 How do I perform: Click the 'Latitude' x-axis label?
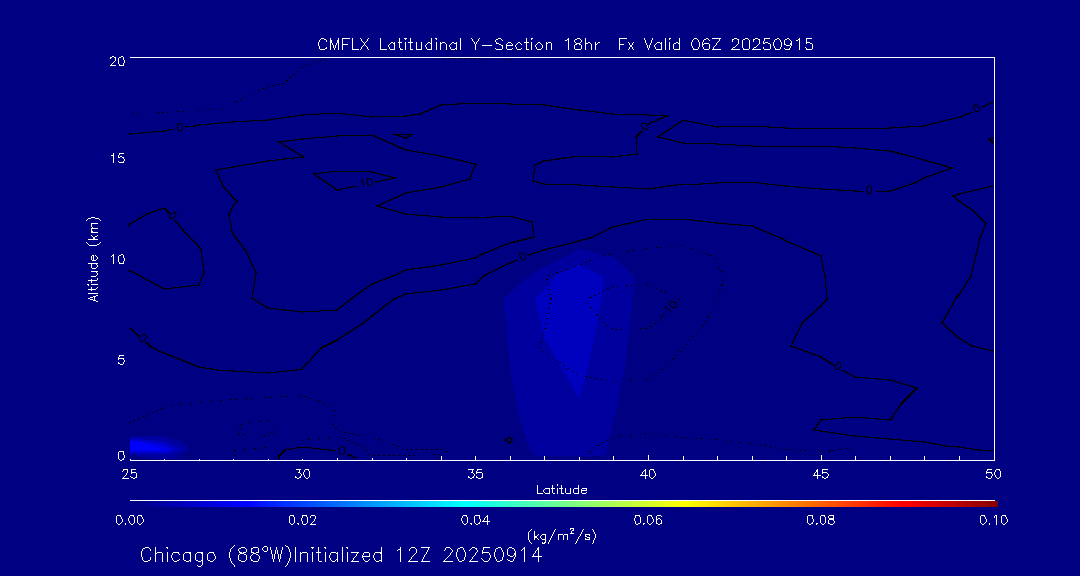(x=561, y=490)
